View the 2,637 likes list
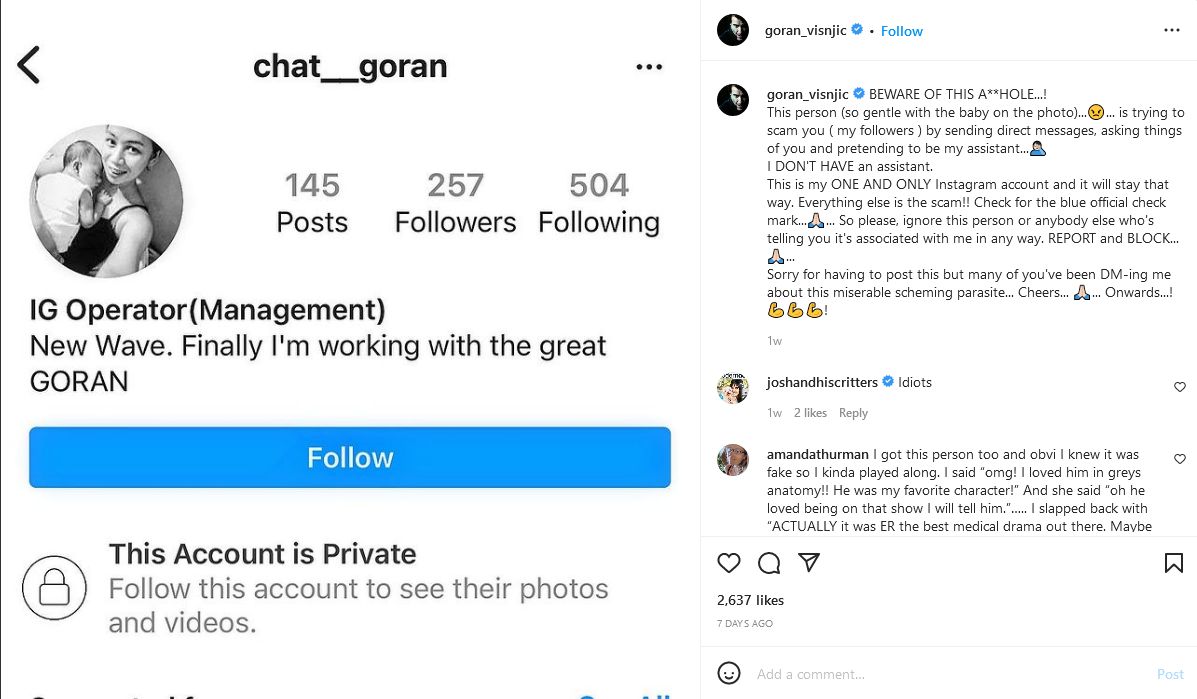 click(751, 600)
